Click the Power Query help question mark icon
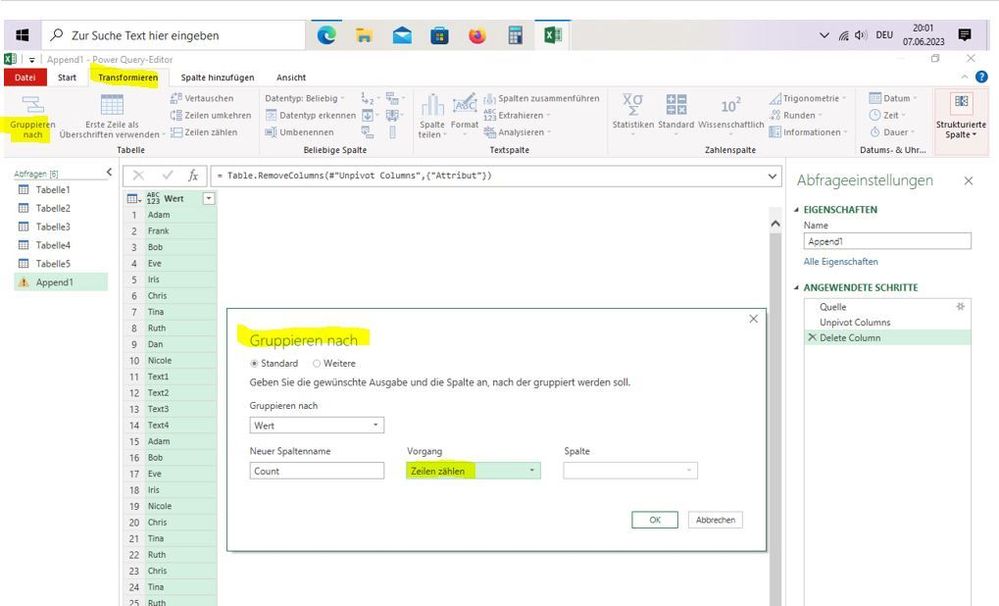 pyautogui.click(x=981, y=77)
